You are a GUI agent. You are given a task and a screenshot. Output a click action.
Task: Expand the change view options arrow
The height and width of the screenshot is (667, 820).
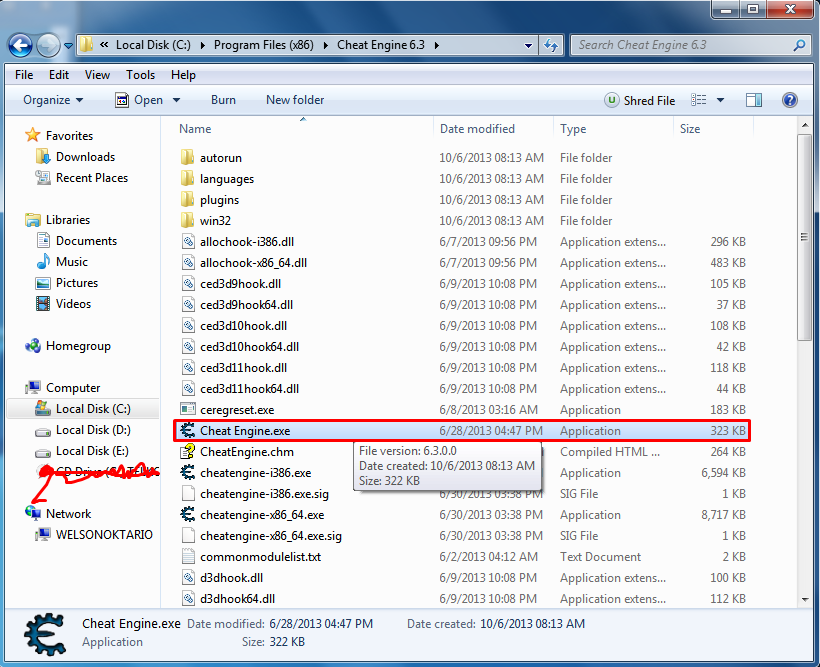coord(721,100)
